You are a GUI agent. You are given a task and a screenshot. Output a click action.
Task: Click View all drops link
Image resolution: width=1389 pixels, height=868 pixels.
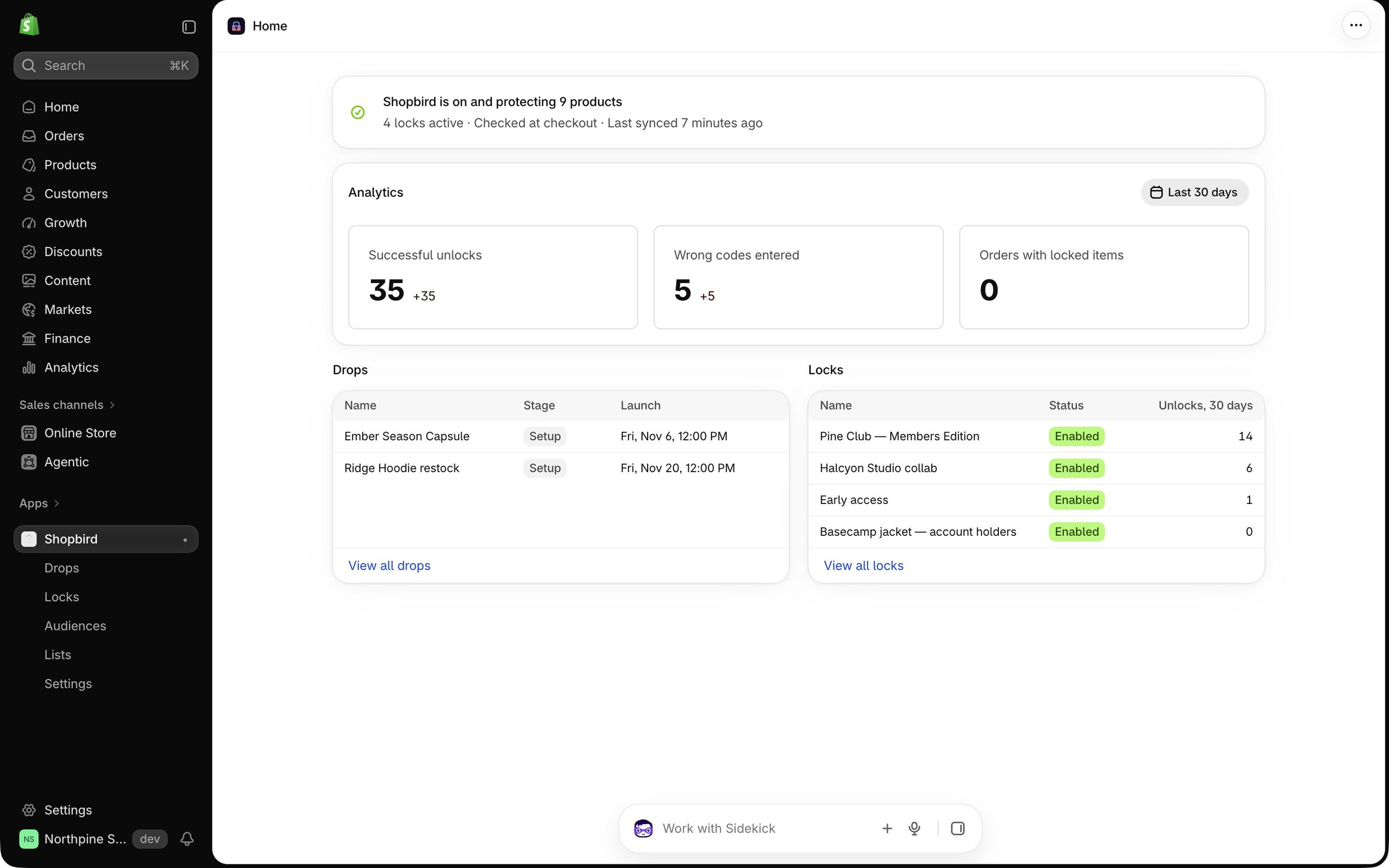point(389,566)
